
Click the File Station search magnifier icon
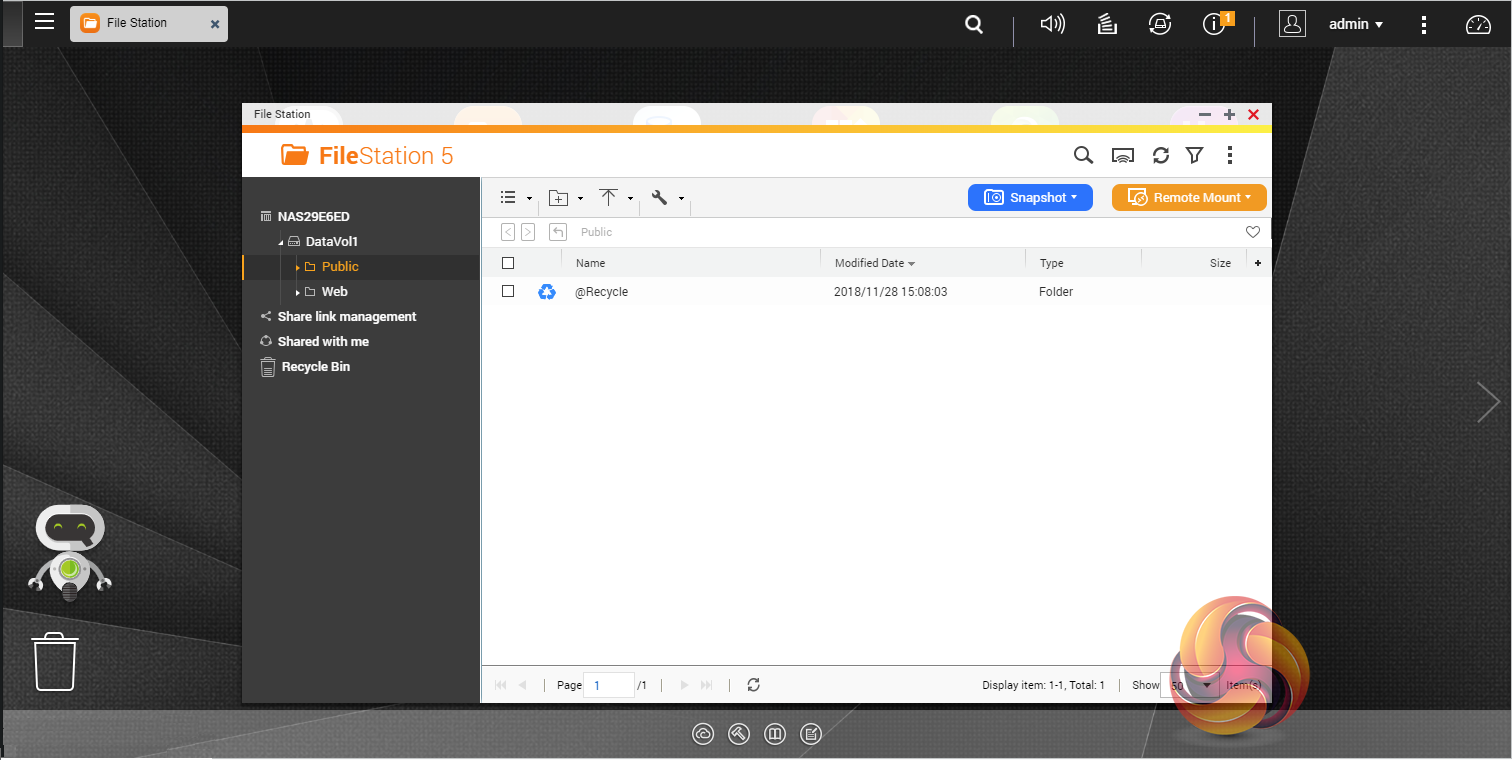(x=1083, y=155)
